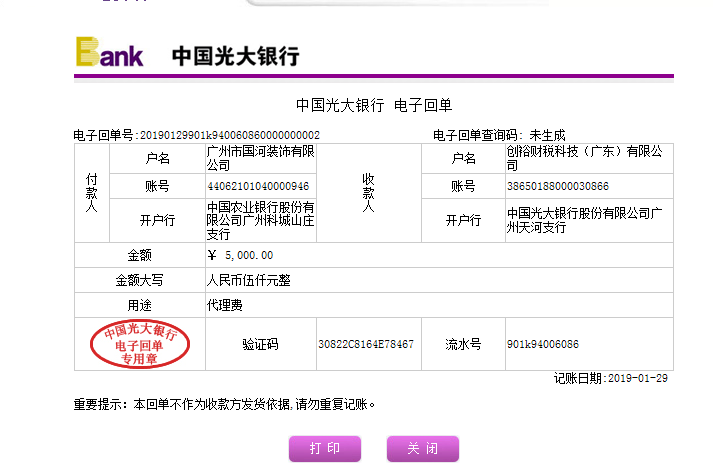Click the 验证码 label cell
The image size is (713, 471).
[260, 344]
